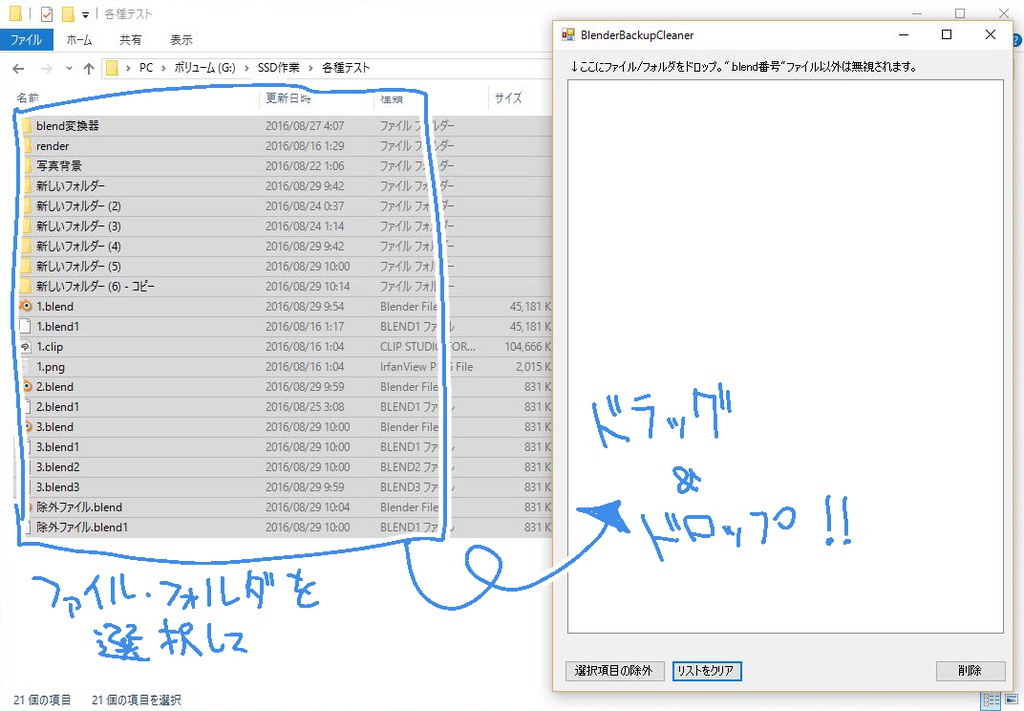Click the 21 個の項目を選択 status text
1024x711 pixels.
tap(136, 700)
